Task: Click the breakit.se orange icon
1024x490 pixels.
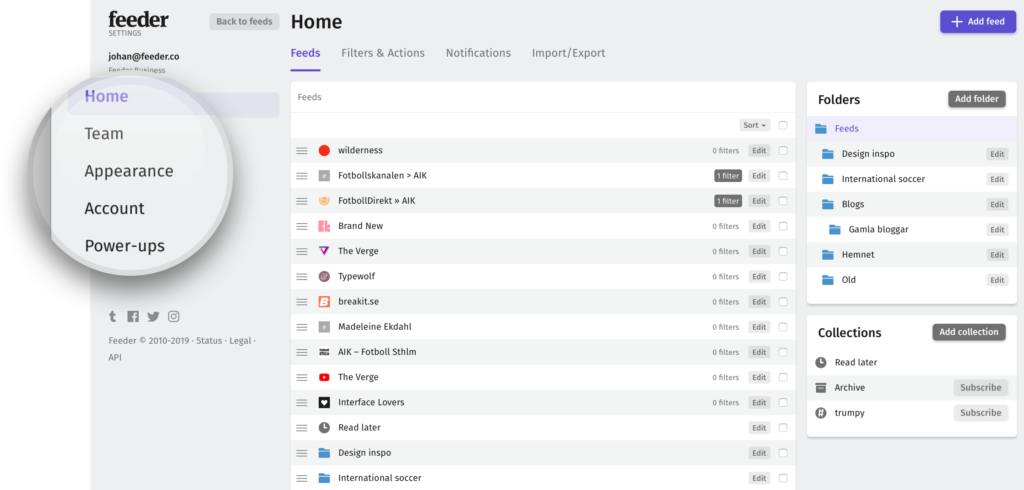Action: [x=324, y=302]
